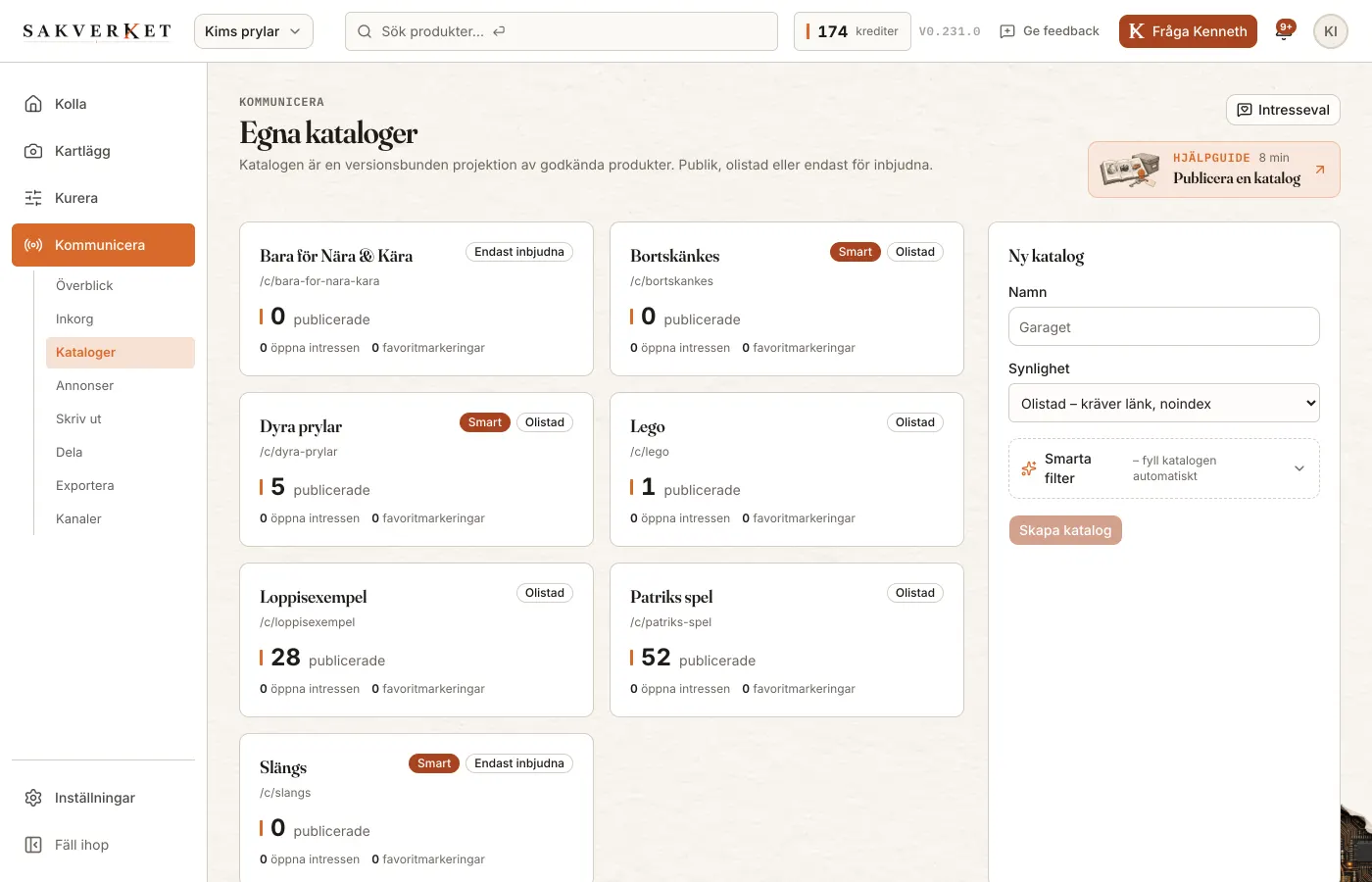Open the Kims prylar workspace dropdown
This screenshot has width=1372, height=882.
[254, 31]
